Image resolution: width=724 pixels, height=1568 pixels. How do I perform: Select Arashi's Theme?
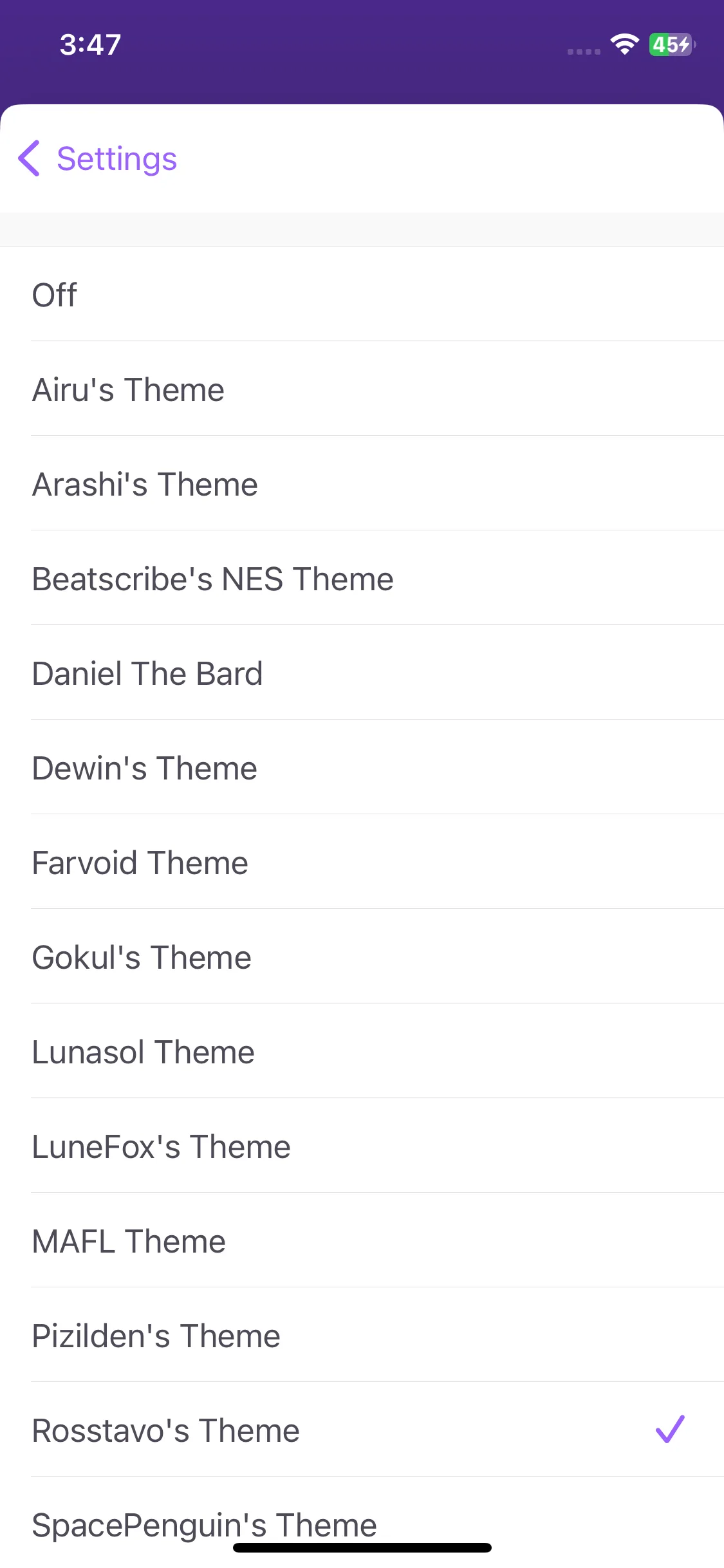coord(362,483)
